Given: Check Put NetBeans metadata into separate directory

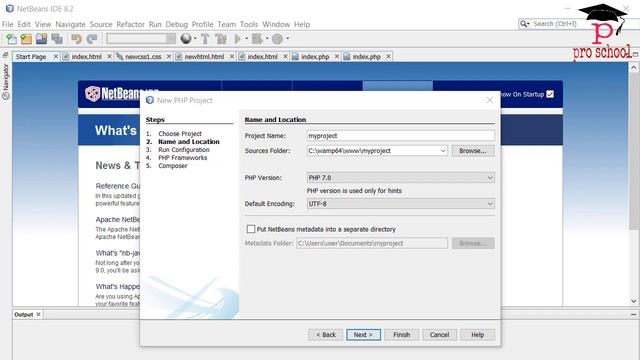Looking at the screenshot, I should pyautogui.click(x=251, y=229).
